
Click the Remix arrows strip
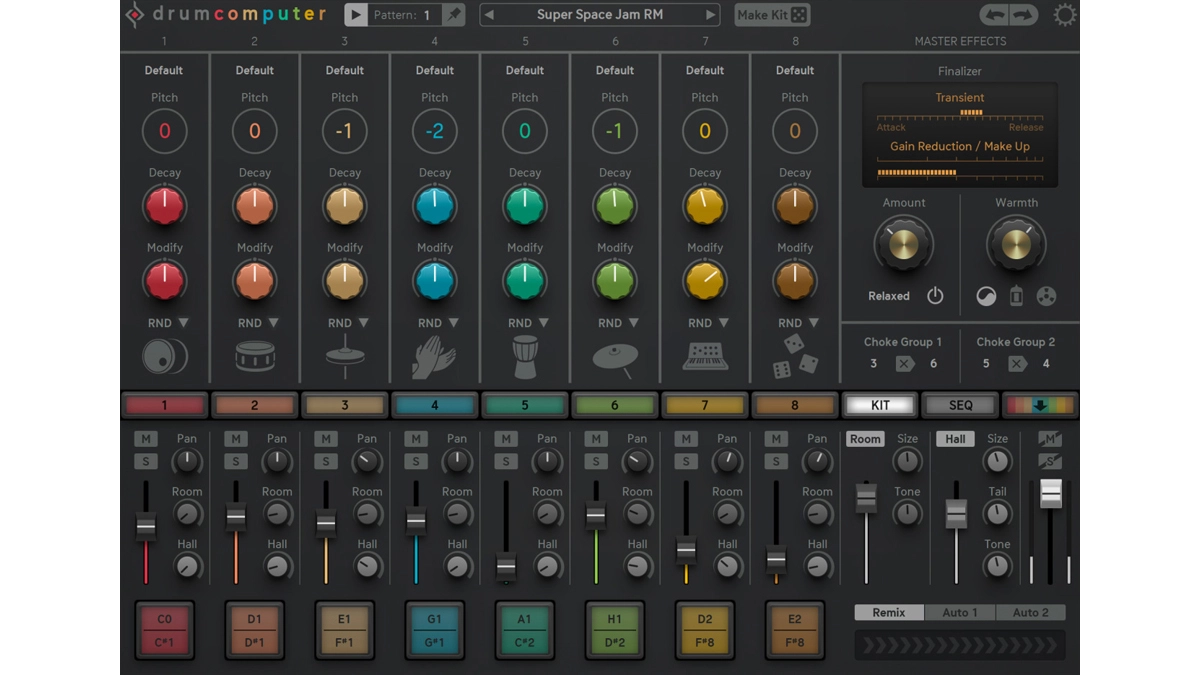pyautogui.click(x=960, y=645)
